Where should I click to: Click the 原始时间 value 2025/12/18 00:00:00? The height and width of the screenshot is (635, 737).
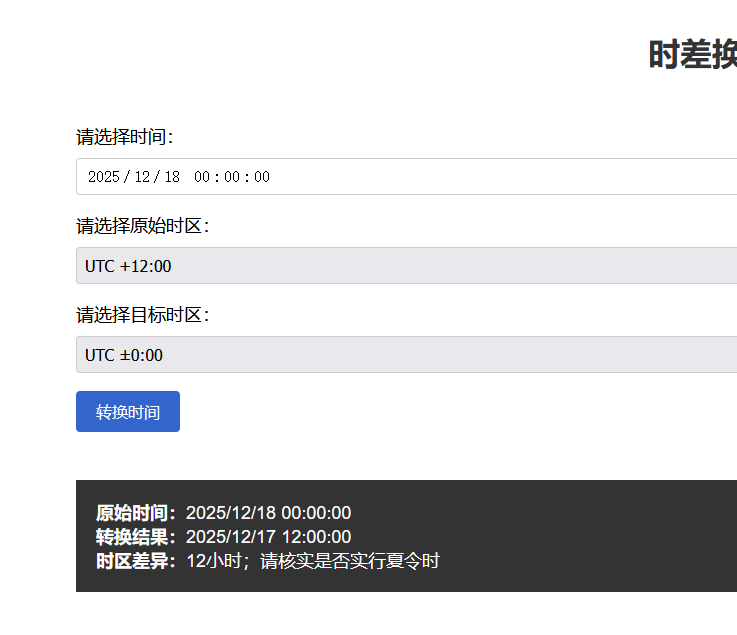point(268,512)
